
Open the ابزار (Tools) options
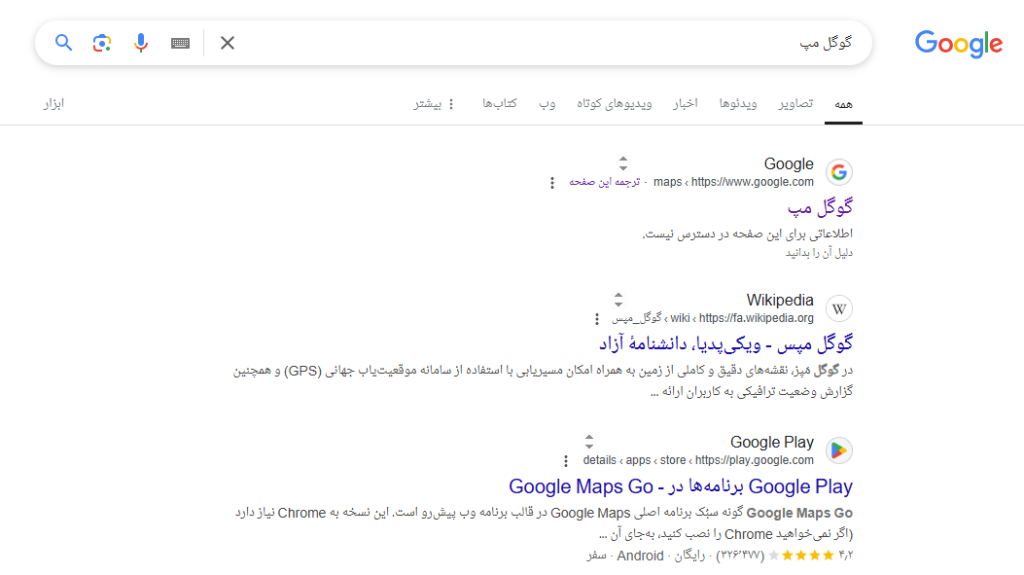coord(54,103)
